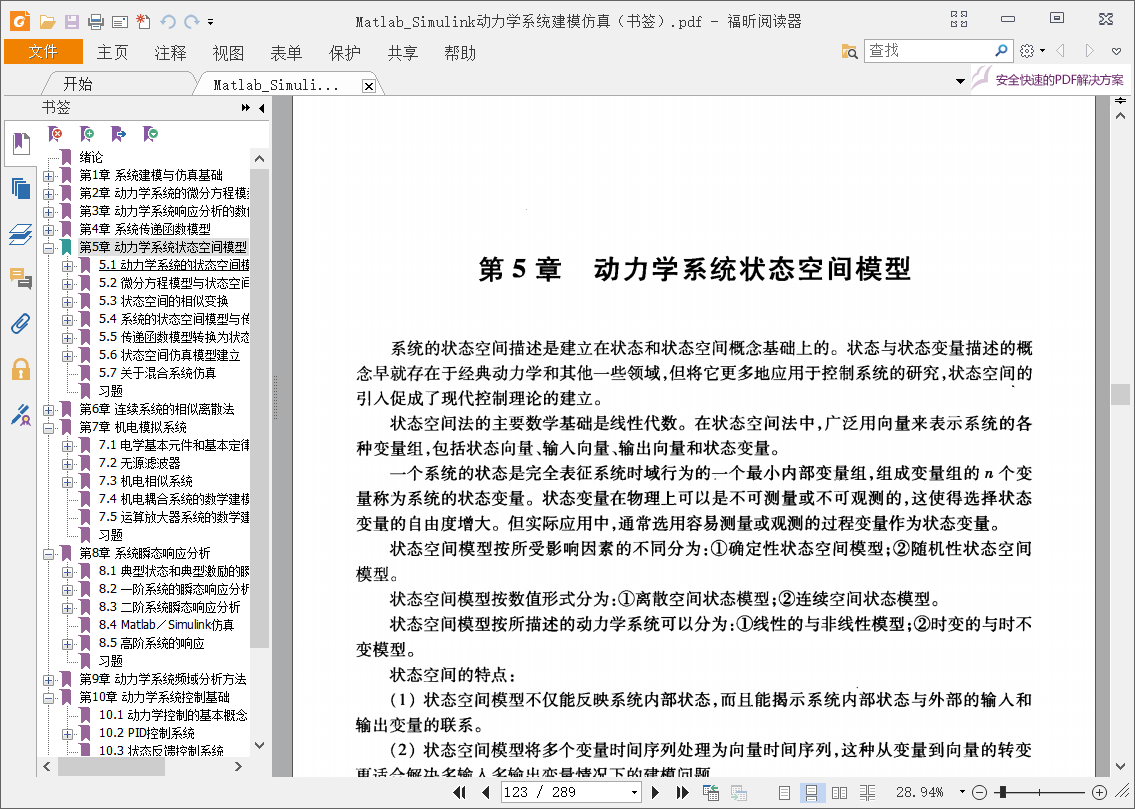Go to previous page button
Image resolution: width=1135 pixels, height=809 pixels.
(x=486, y=792)
